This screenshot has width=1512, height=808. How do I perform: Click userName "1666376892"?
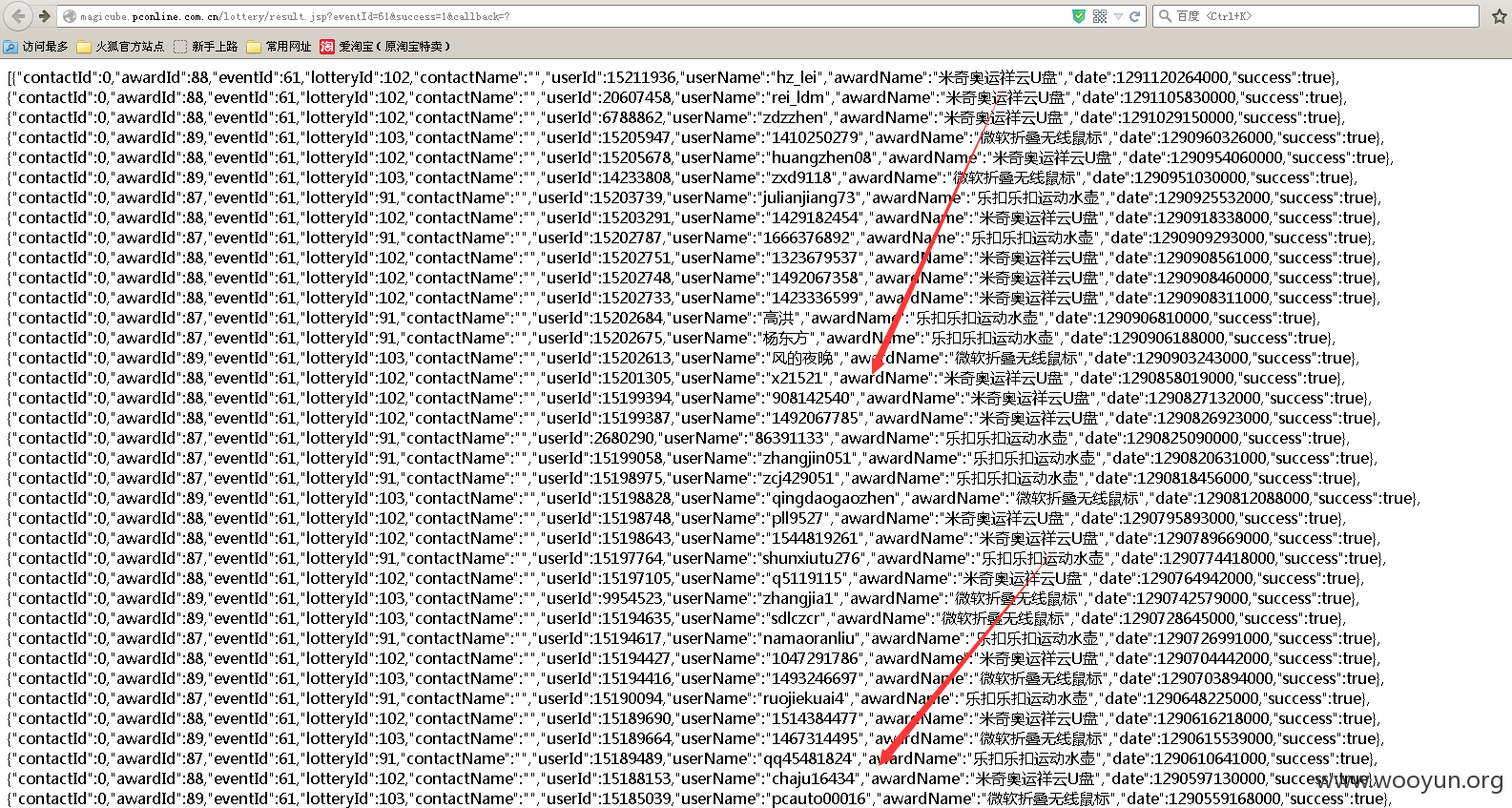[806, 238]
